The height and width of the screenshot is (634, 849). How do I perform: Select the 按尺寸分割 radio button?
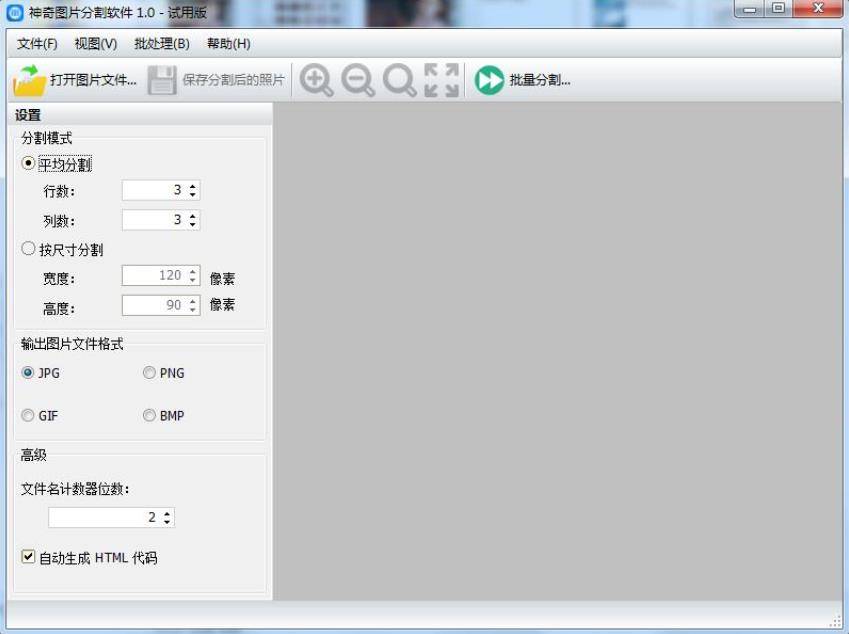[x=28, y=249]
